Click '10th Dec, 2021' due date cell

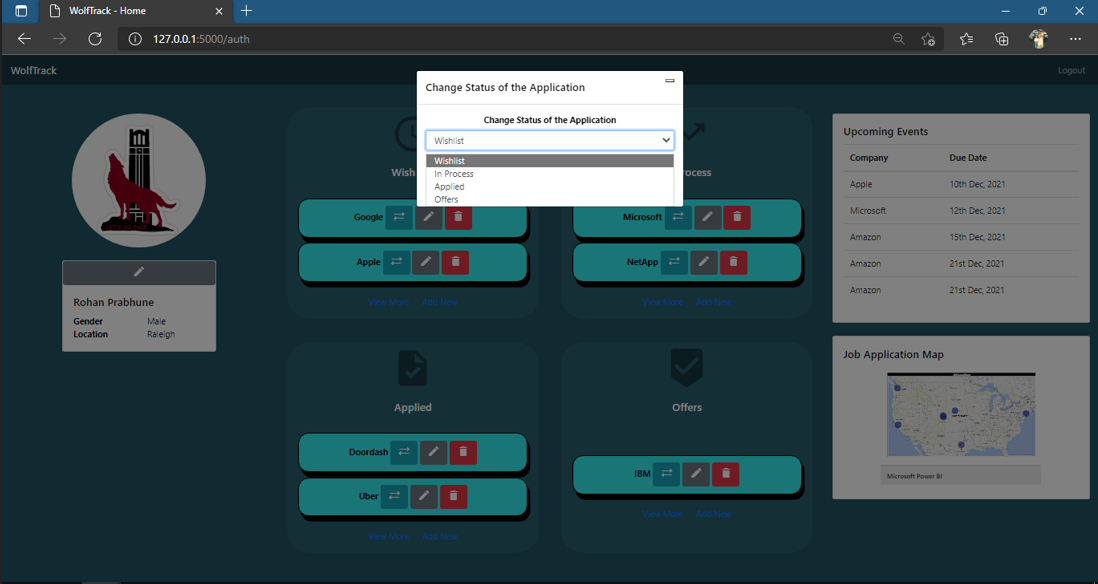(977, 184)
